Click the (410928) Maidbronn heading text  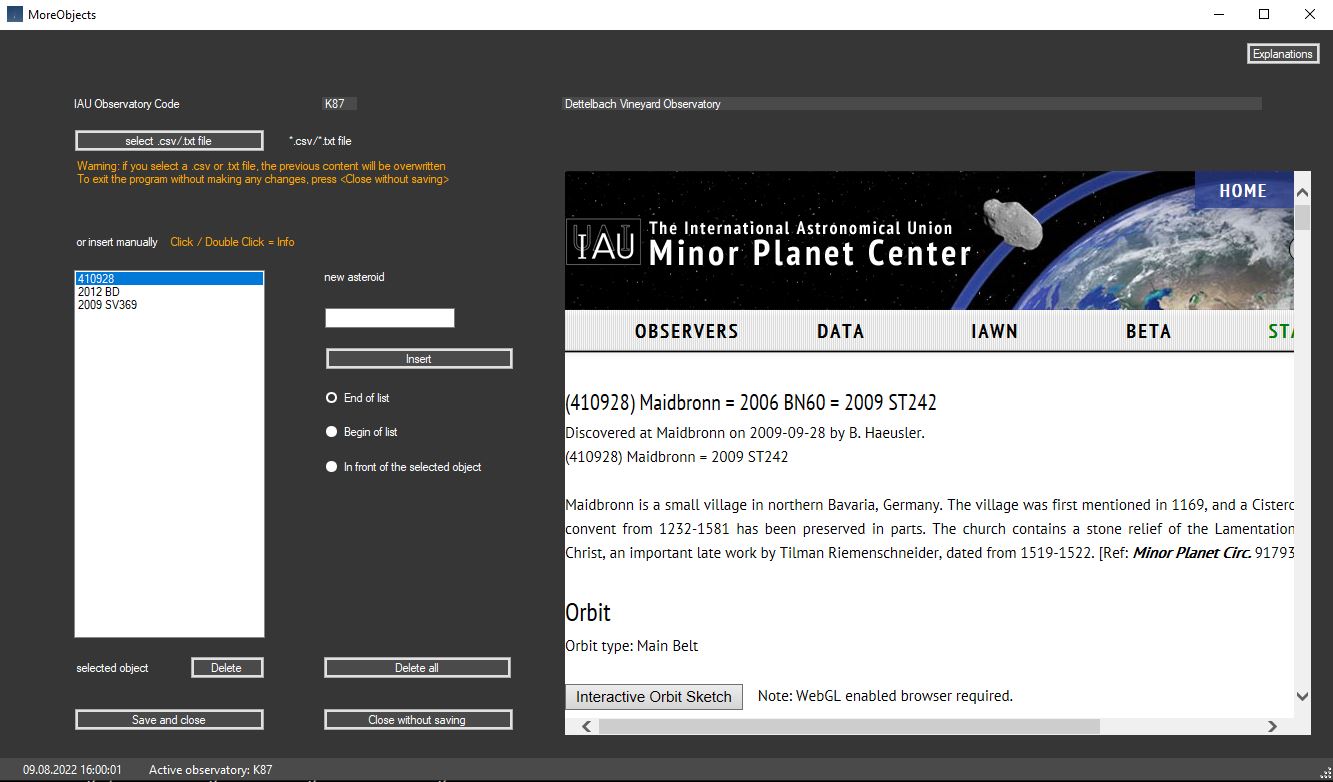pos(751,403)
